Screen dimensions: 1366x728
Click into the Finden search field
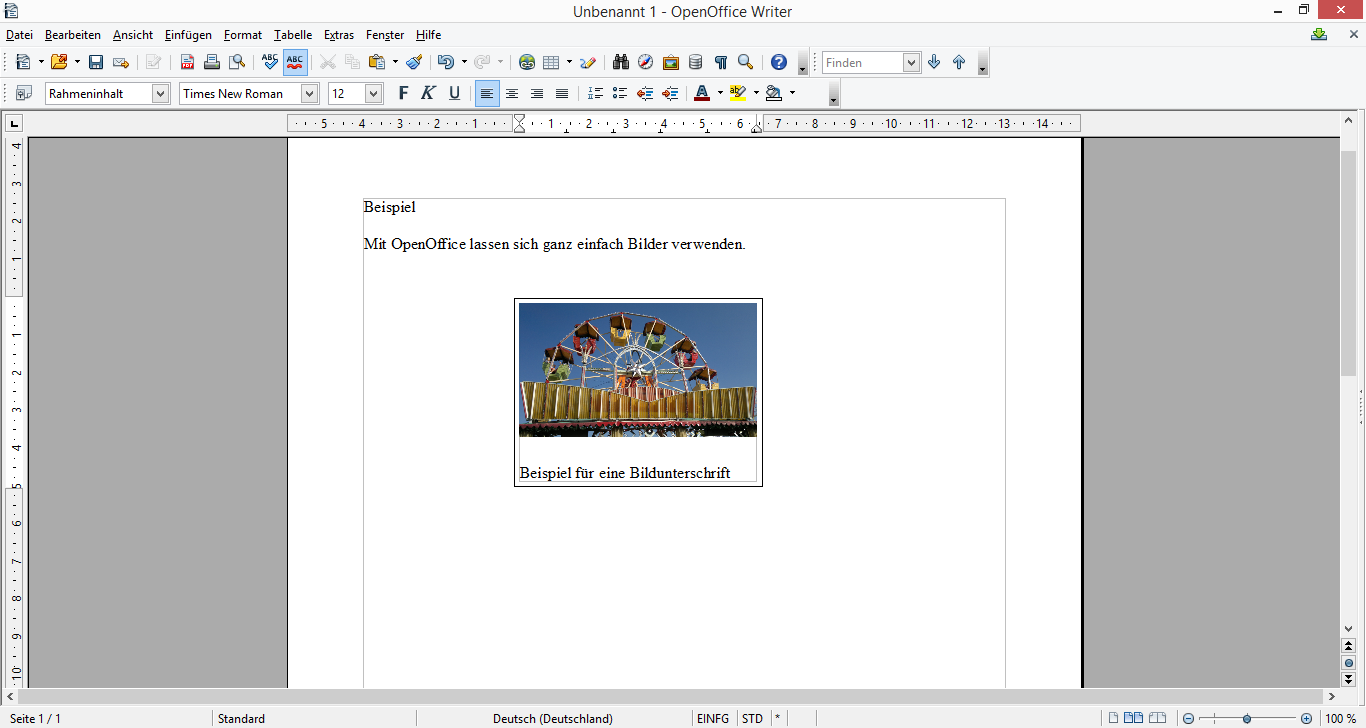pos(862,62)
